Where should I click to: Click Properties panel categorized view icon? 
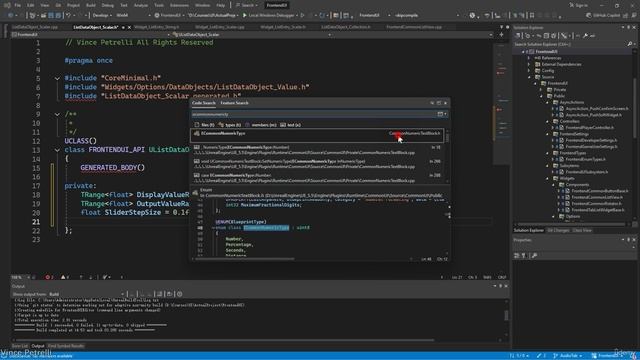tap(517, 256)
